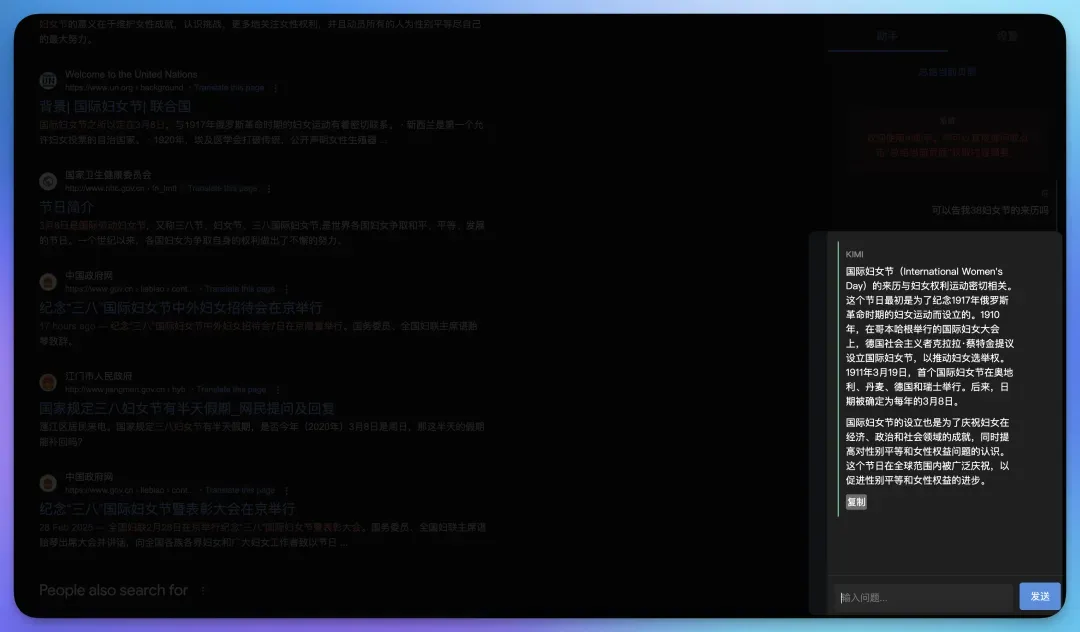Open the 背景 | 国际妇女节 | 联合国 result
The width and height of the screenshot is (1080, 632).
115,106
